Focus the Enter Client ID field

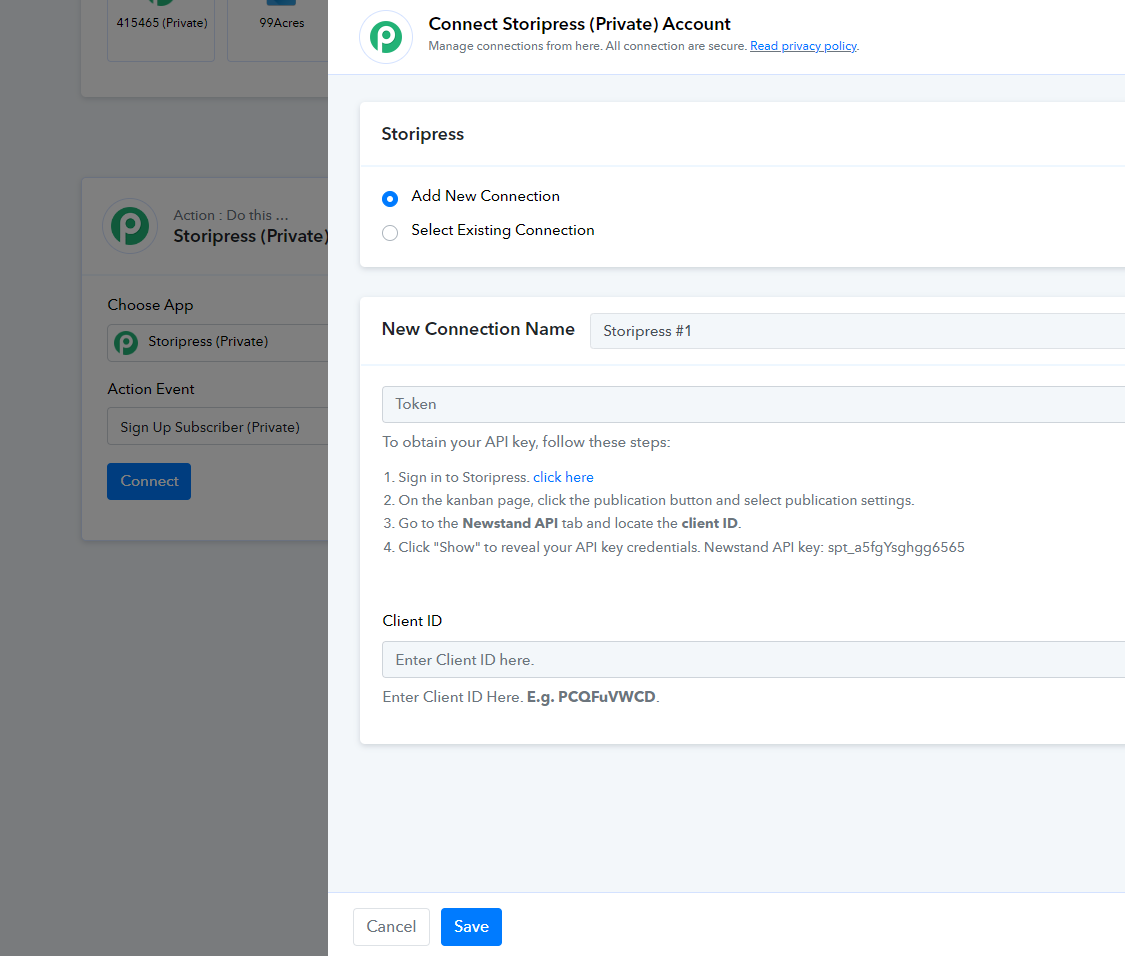[x=753, y=660]
